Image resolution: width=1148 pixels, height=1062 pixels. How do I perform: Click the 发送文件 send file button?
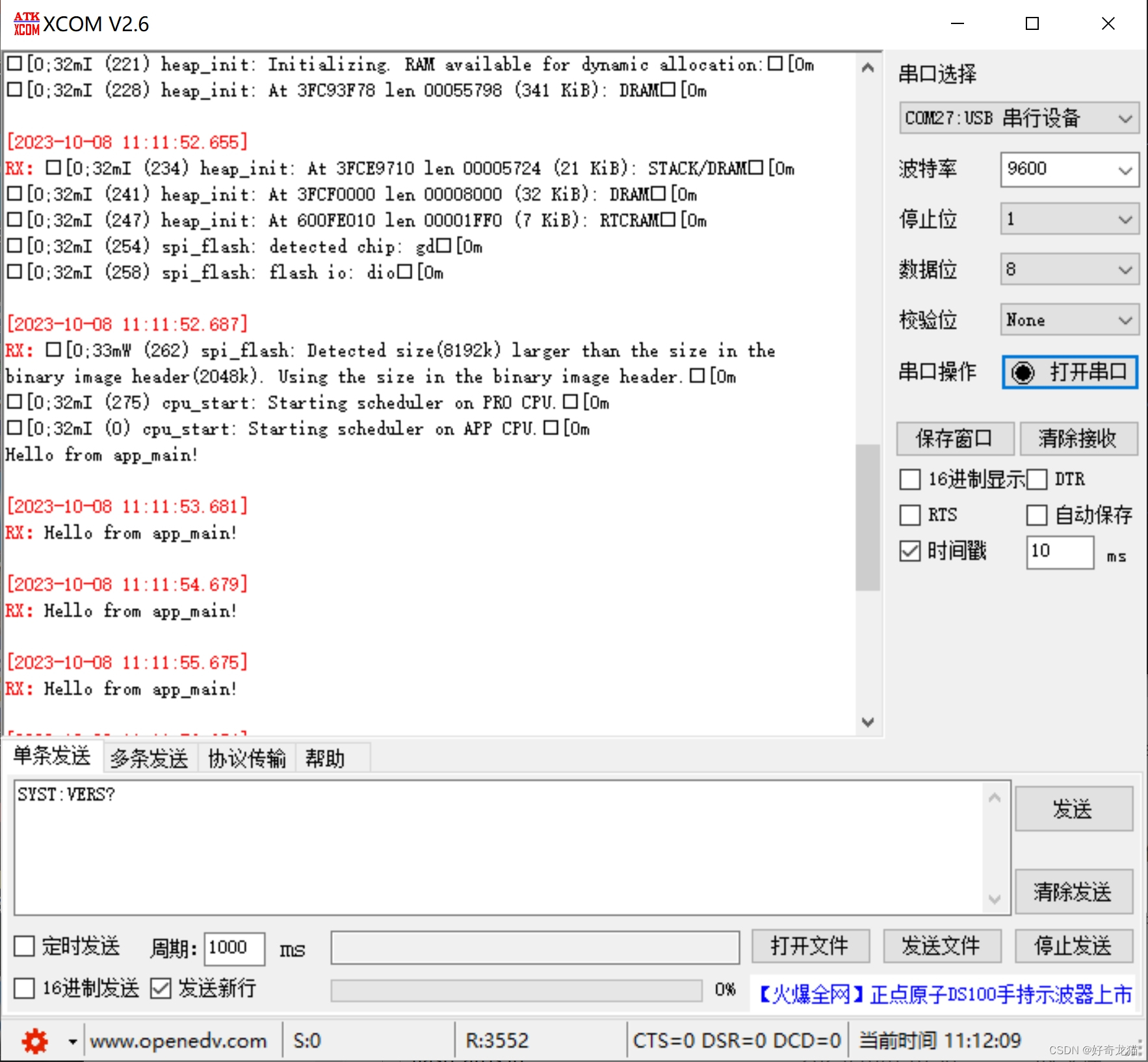tap(941, 946)
